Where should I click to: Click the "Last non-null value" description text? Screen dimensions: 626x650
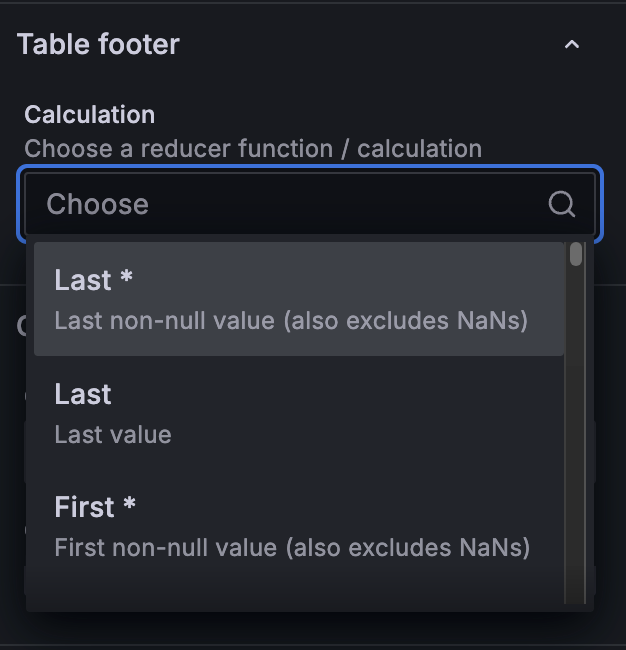(x=290, y=321)
